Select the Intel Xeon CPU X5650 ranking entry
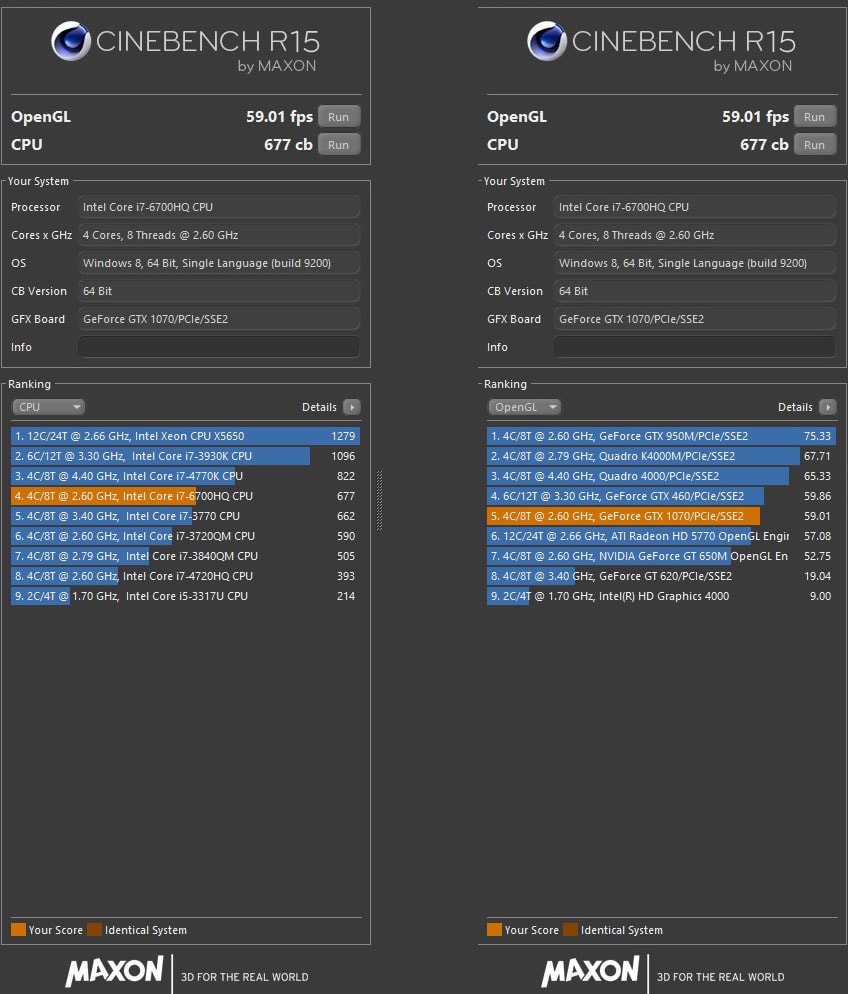Viewport: 848px width, 994px height. pyautogui.click(x=185, y=436)
